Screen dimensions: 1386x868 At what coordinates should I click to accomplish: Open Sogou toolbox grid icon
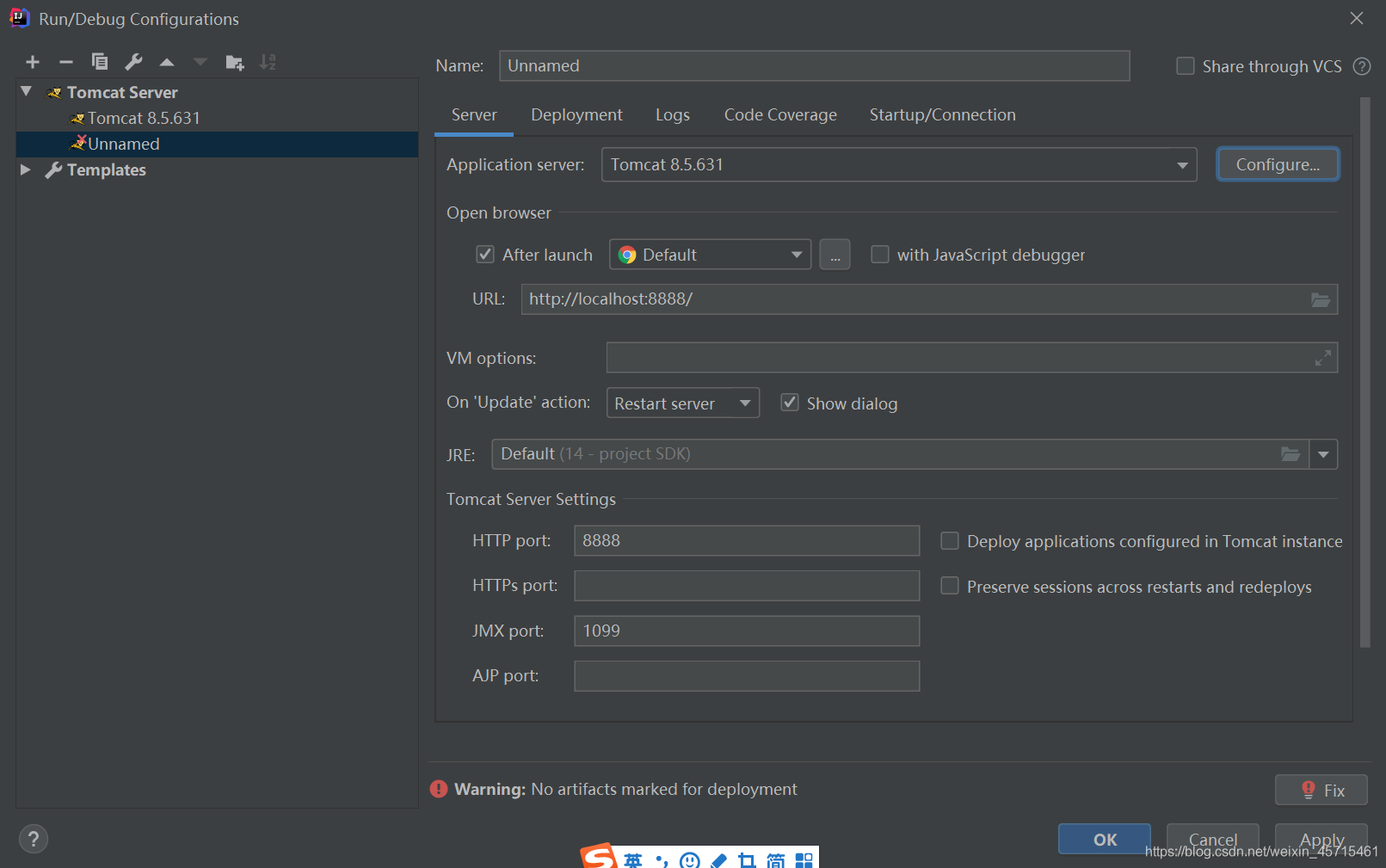(804, 860)
